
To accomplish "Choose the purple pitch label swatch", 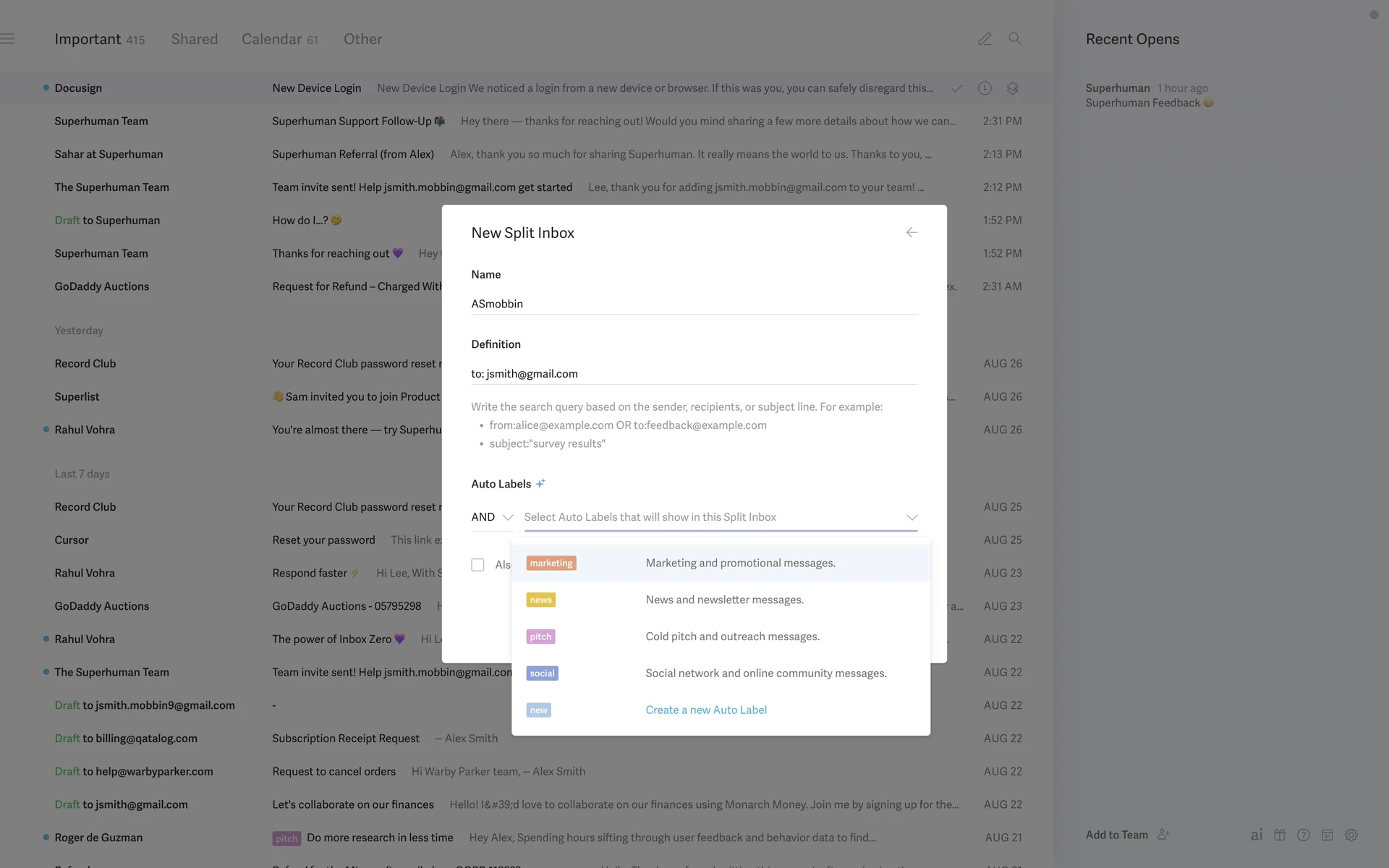I will coord(540,637).
